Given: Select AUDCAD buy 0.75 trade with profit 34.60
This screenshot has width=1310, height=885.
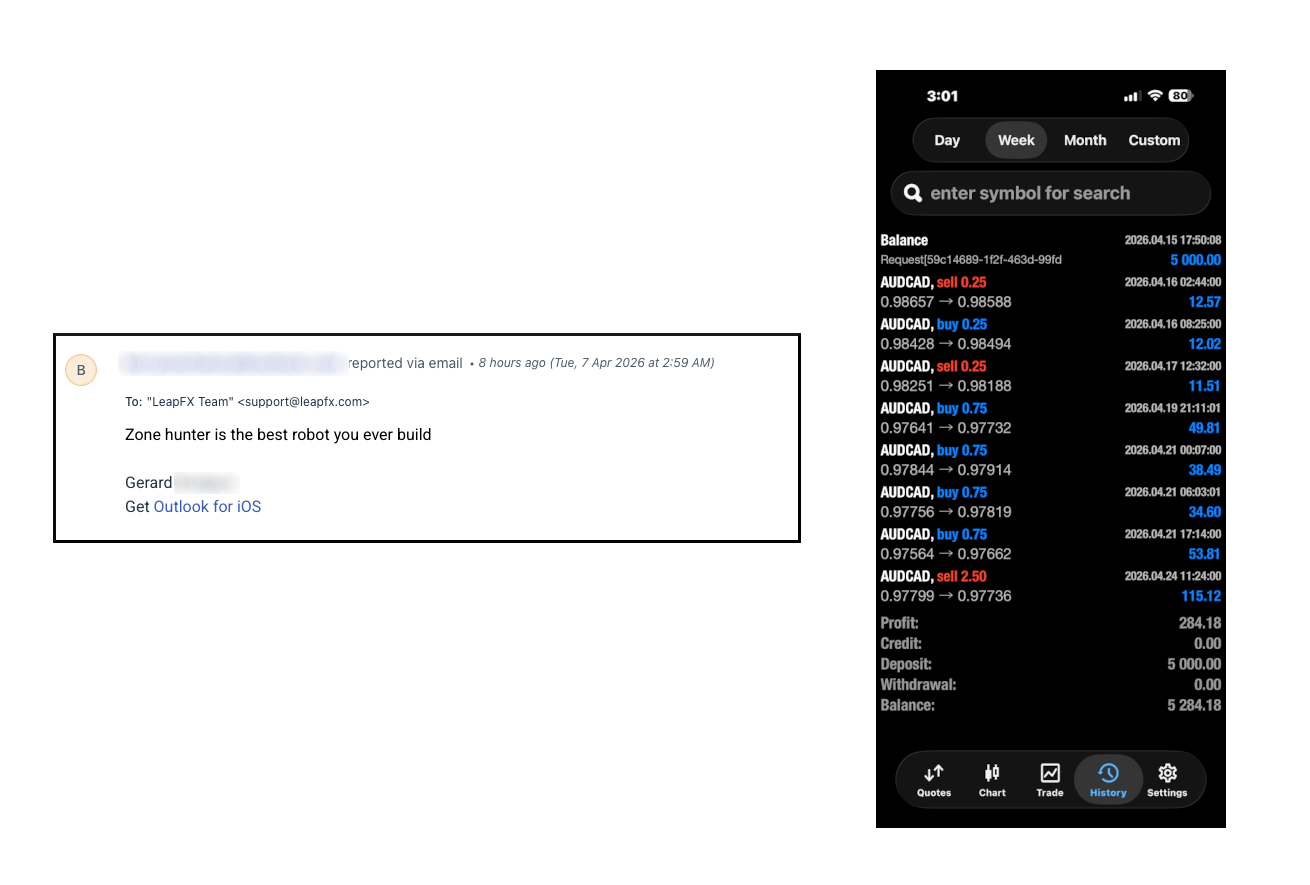Looking at the screenshot, I should 1050,502.
